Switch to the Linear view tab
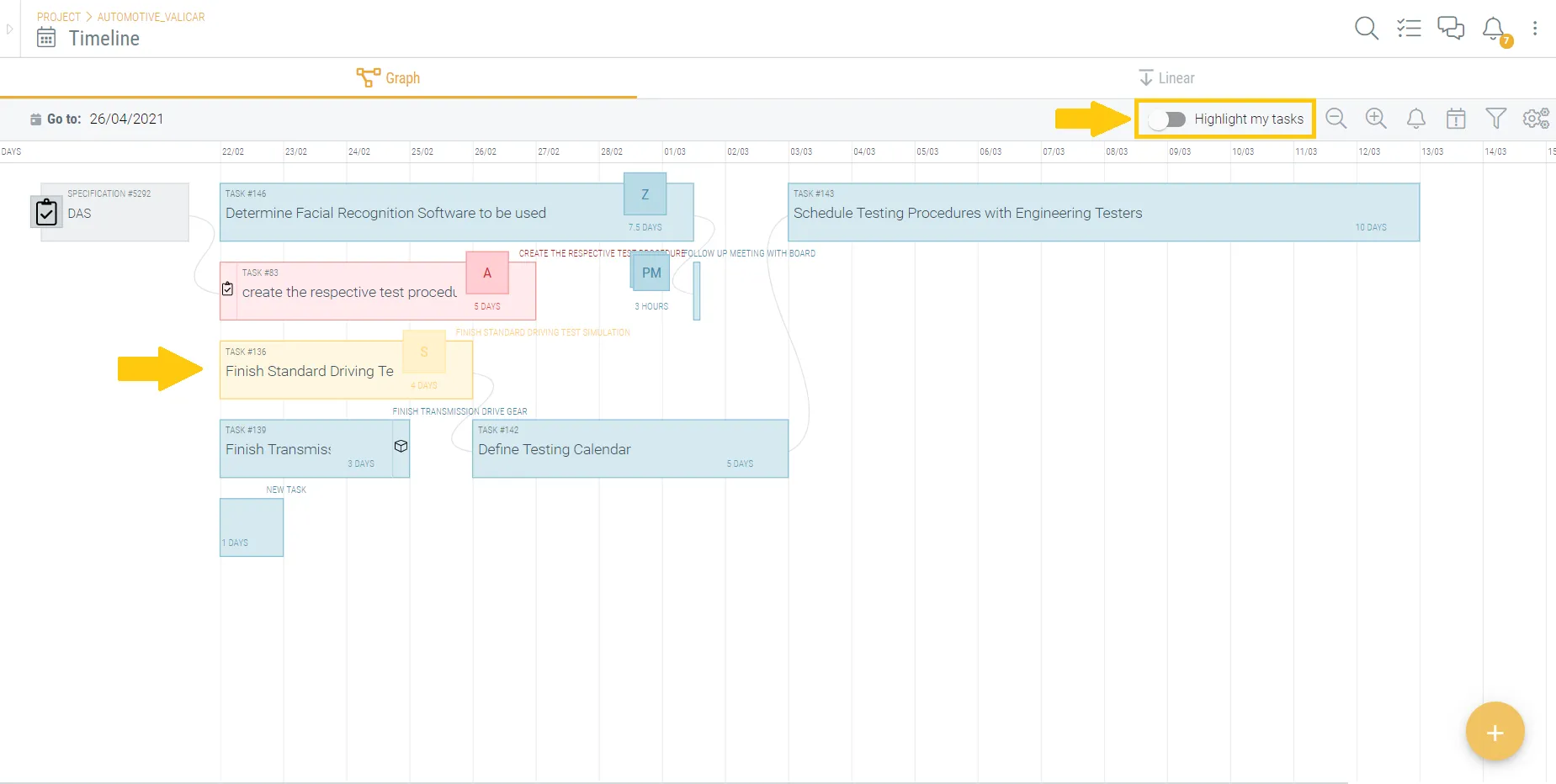Viewport: 1556px width, 784px height. (1166, 77)
